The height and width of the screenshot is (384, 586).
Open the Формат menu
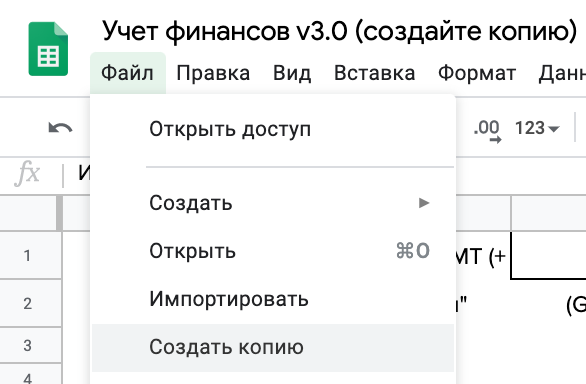[x=477, y=73]
